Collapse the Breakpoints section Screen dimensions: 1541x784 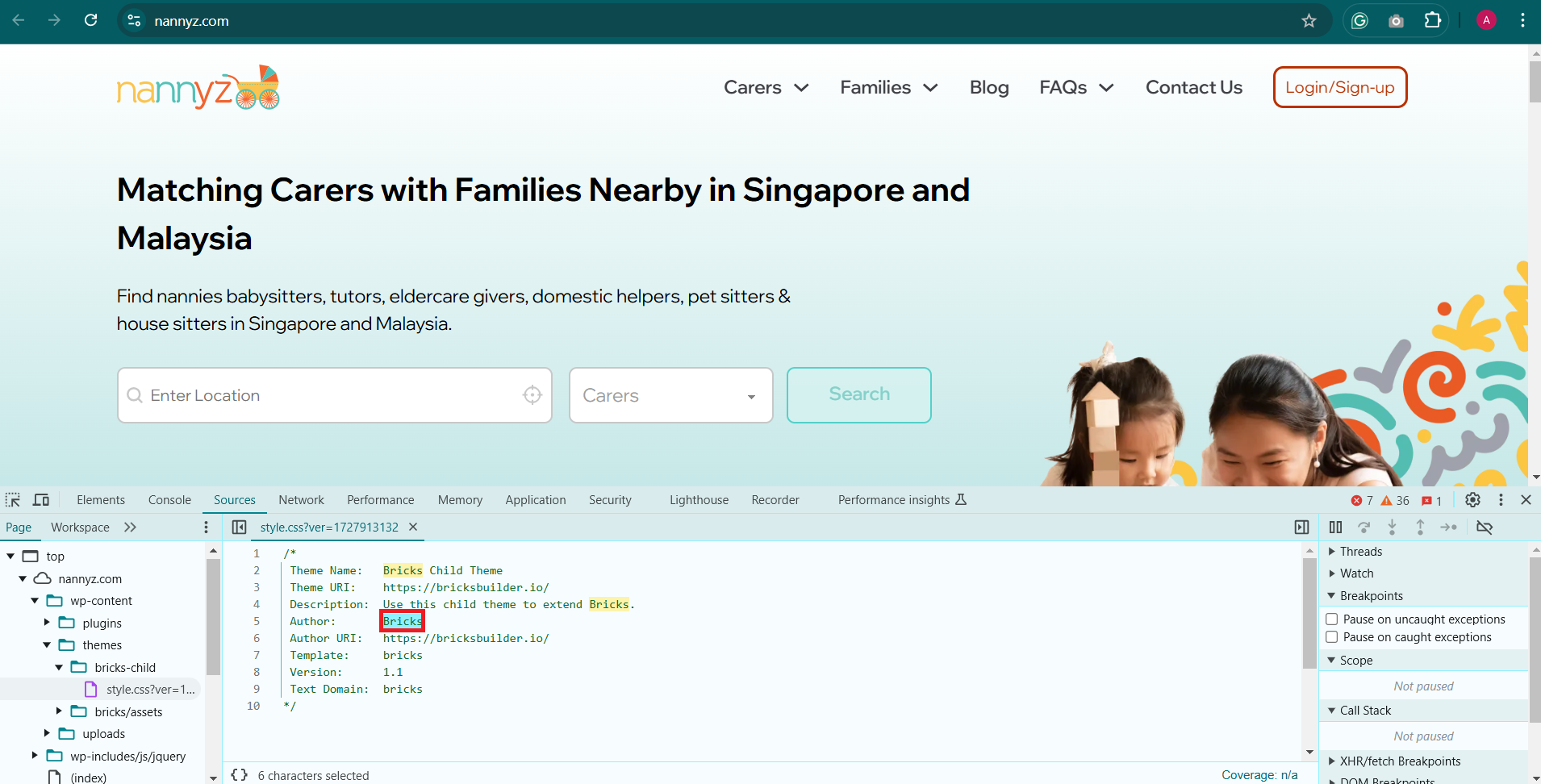(x=1331, y=596)
